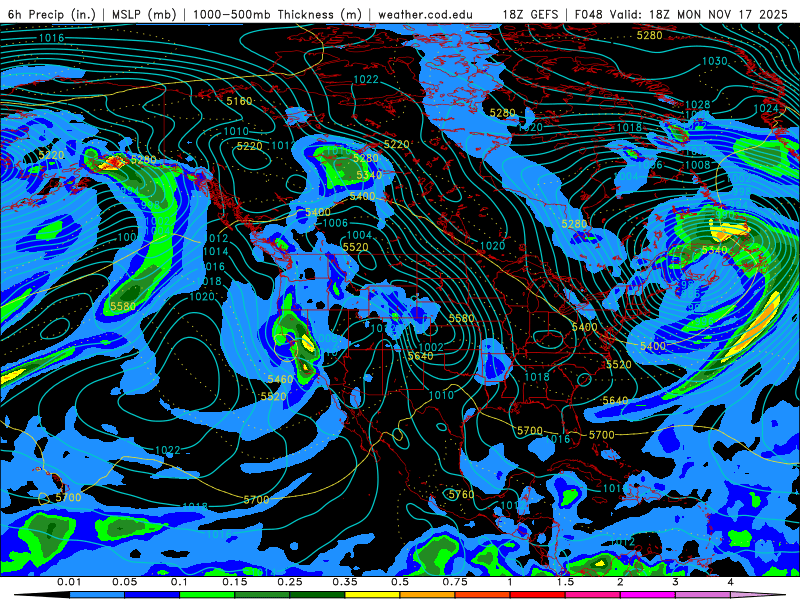This screenshot has width=800, height=600.
Task: Click the '6h Precip (in.)' header text
Action: [x=52, y=14]
